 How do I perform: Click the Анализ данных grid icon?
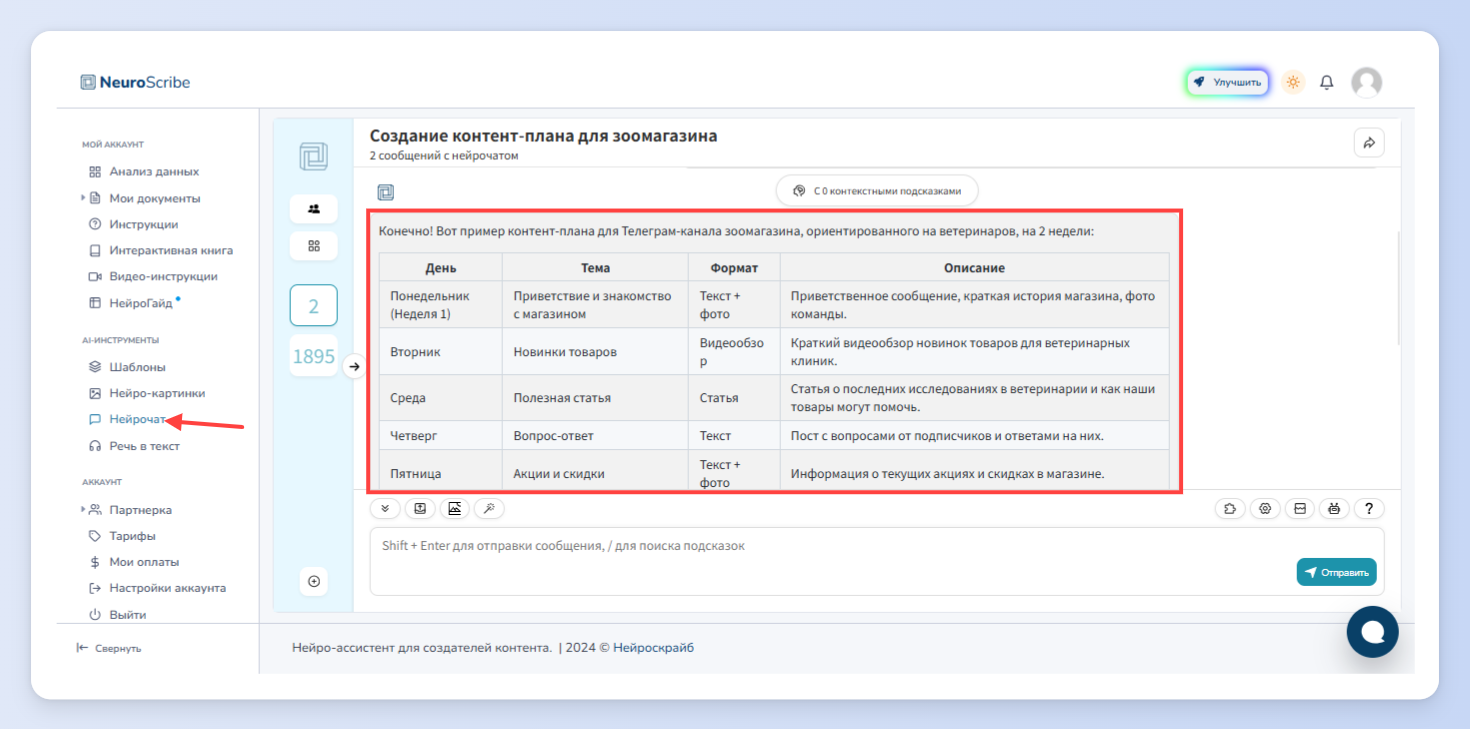point(95,172)
